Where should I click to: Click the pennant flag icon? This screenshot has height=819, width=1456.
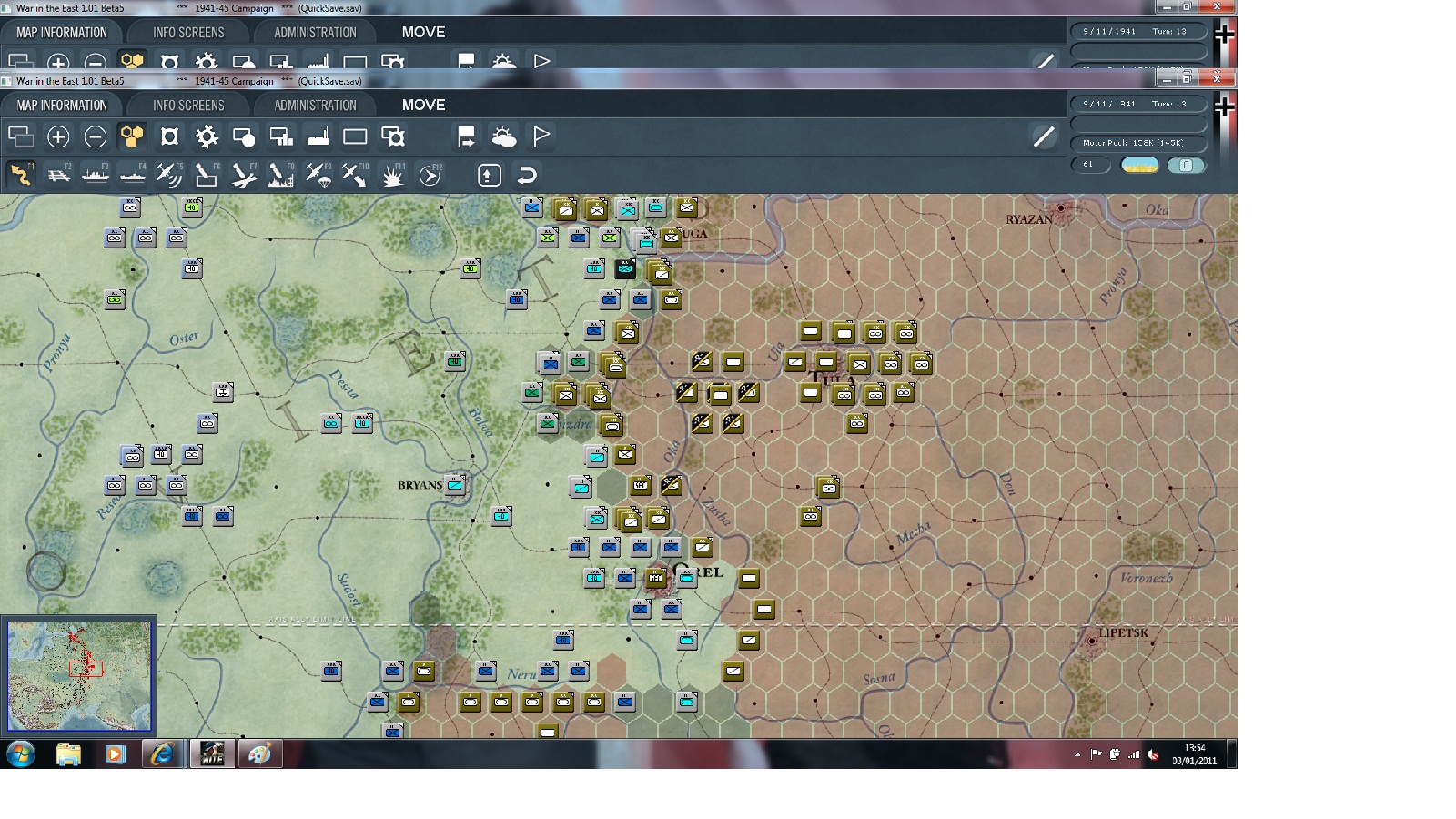coord(541,136)
